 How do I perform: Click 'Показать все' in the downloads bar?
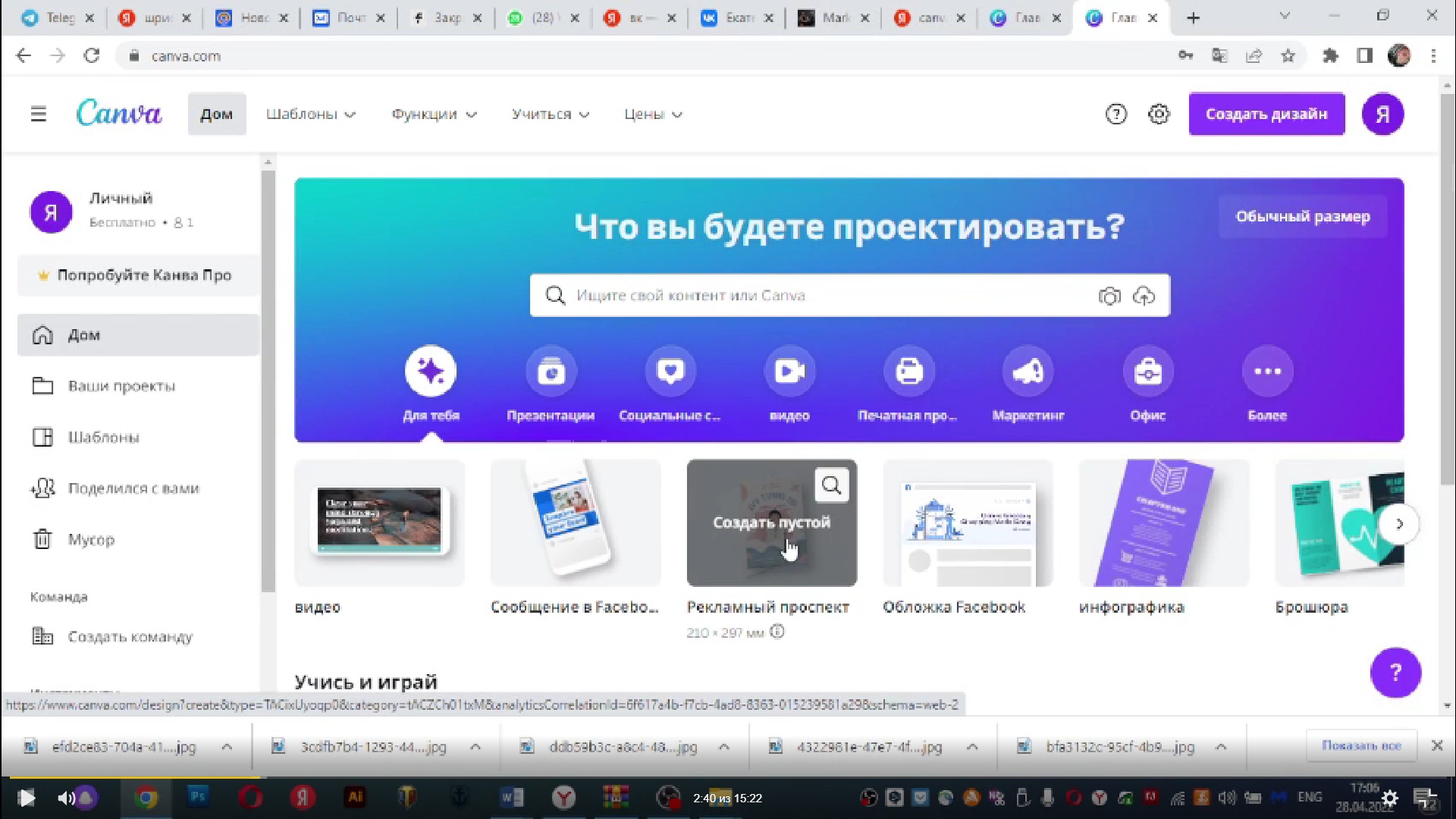tap(1361, 746)
